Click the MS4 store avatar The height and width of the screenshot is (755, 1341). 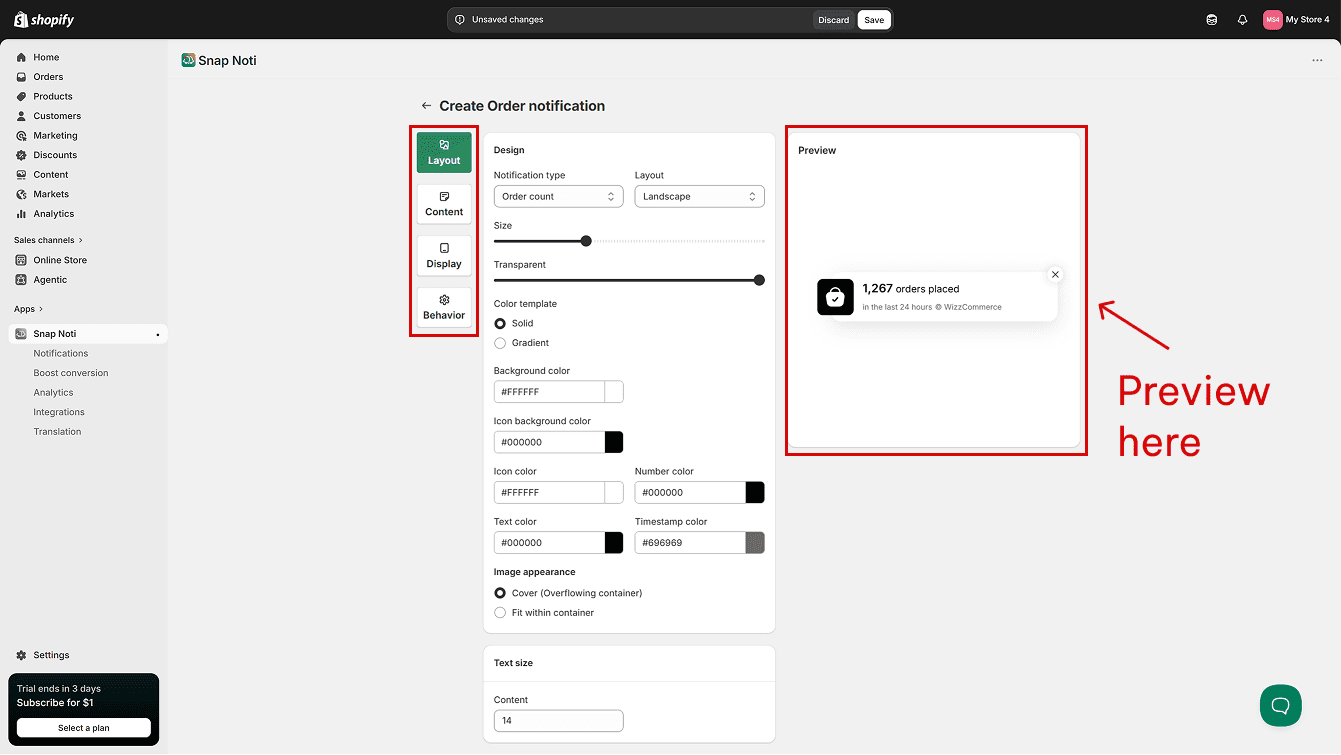(1272, 19)
